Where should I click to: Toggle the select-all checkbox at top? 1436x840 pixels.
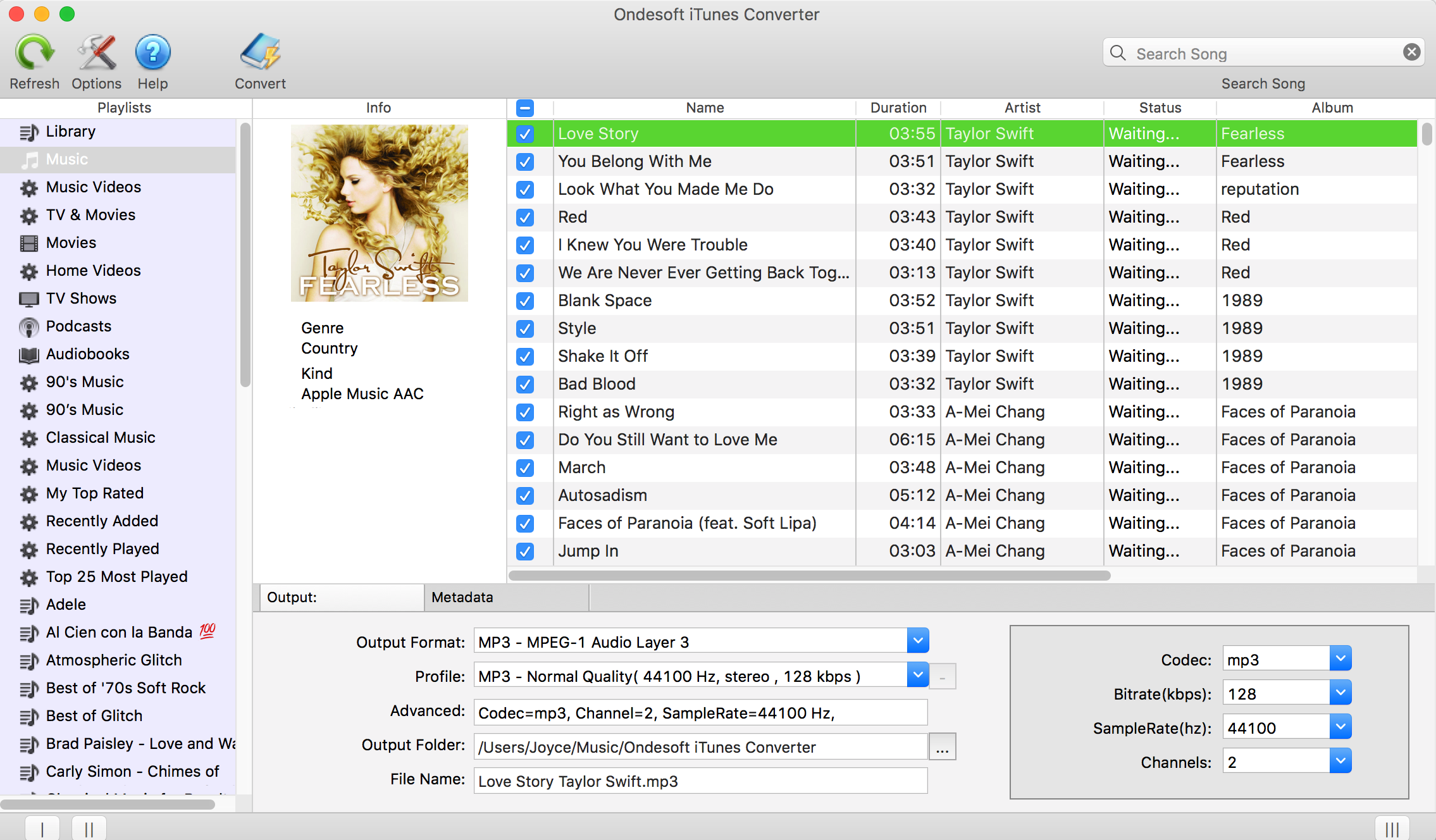tap(525, 108)
